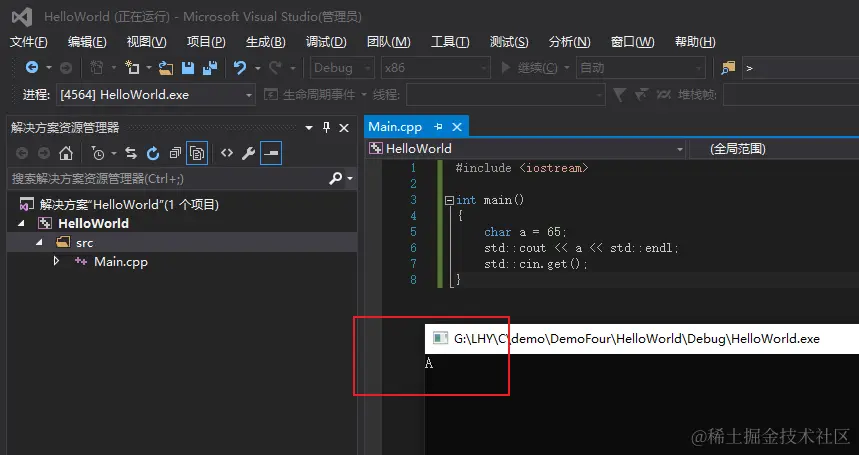Click the quick launch search box
This screenshot has height=455, width=859.
(800, 68)
